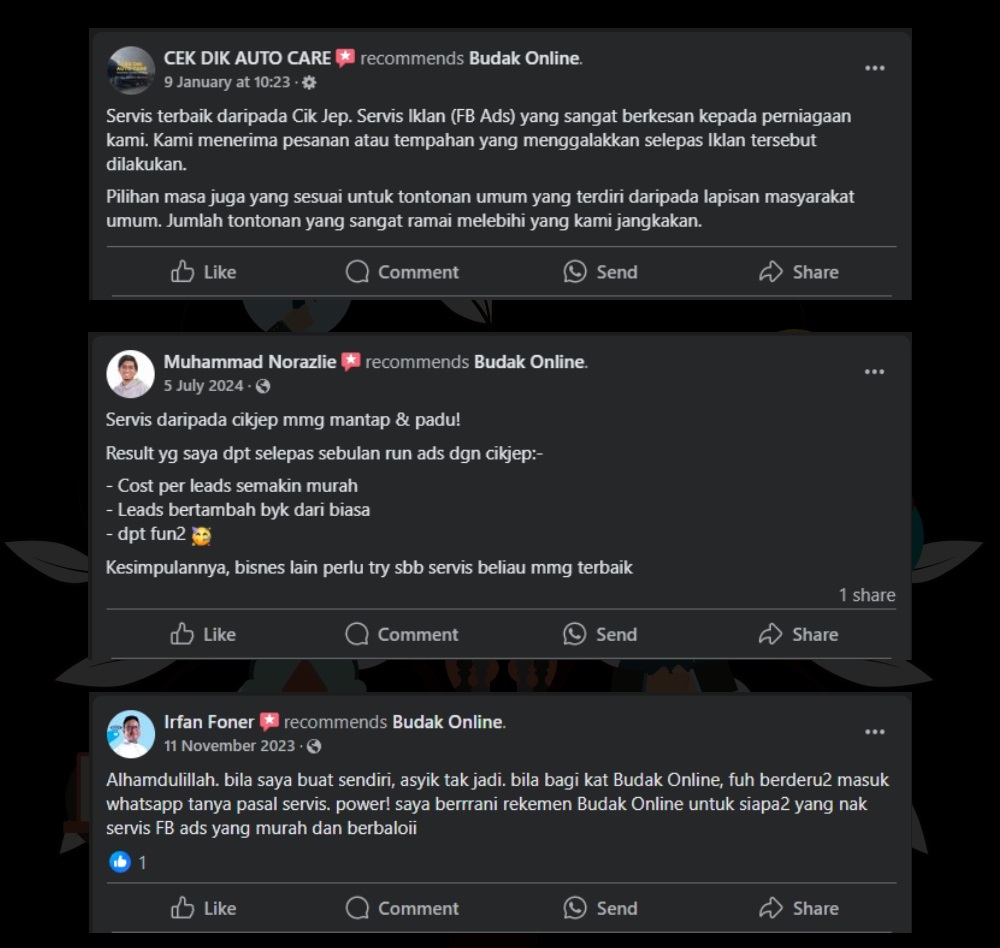Comment on CEK DIK AUTO CARE post
The width and height of the screenshot is (1000, 948).
tap(402, 272)
